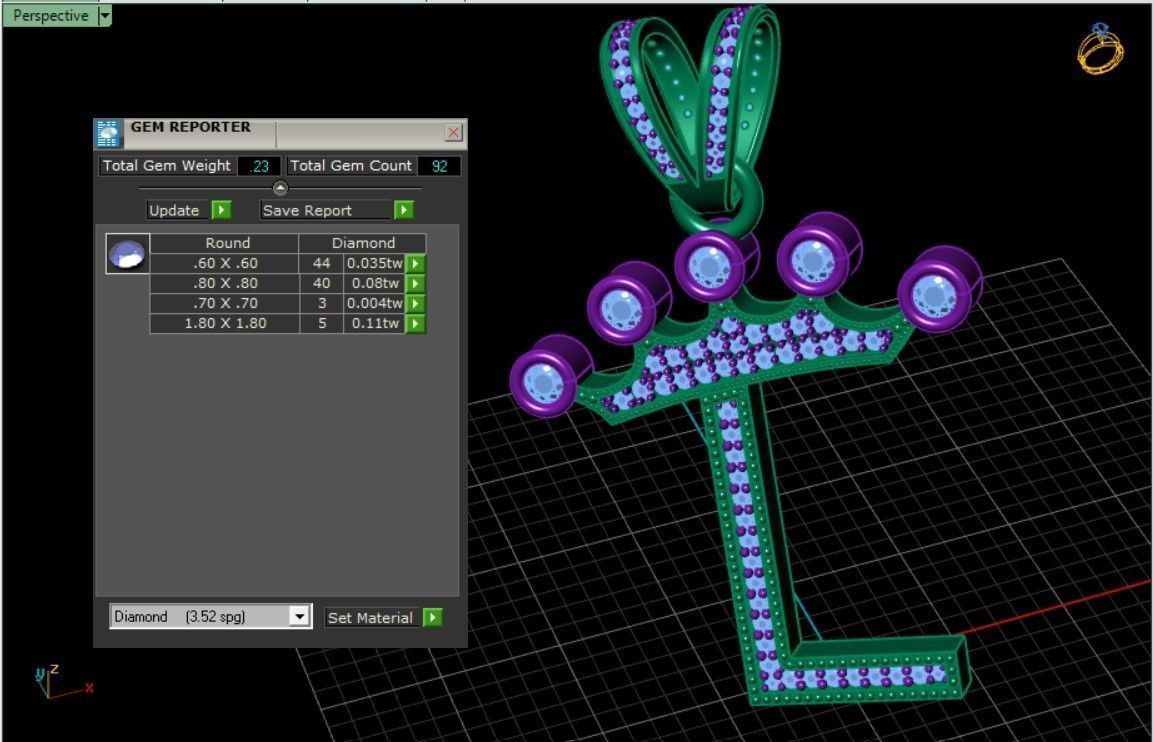Click the green arrow next to Save Report
Image resolution: width=1153 pixels, height=742 pixels.
tap(404, 210)
